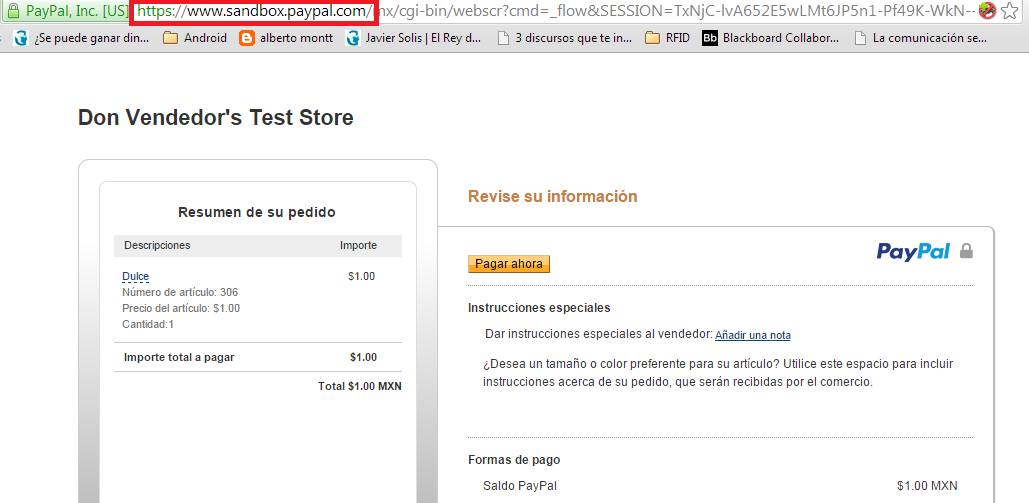Open the Android bookmarks folder
Screen dimensions: 1029x503
tap(195, 38)
